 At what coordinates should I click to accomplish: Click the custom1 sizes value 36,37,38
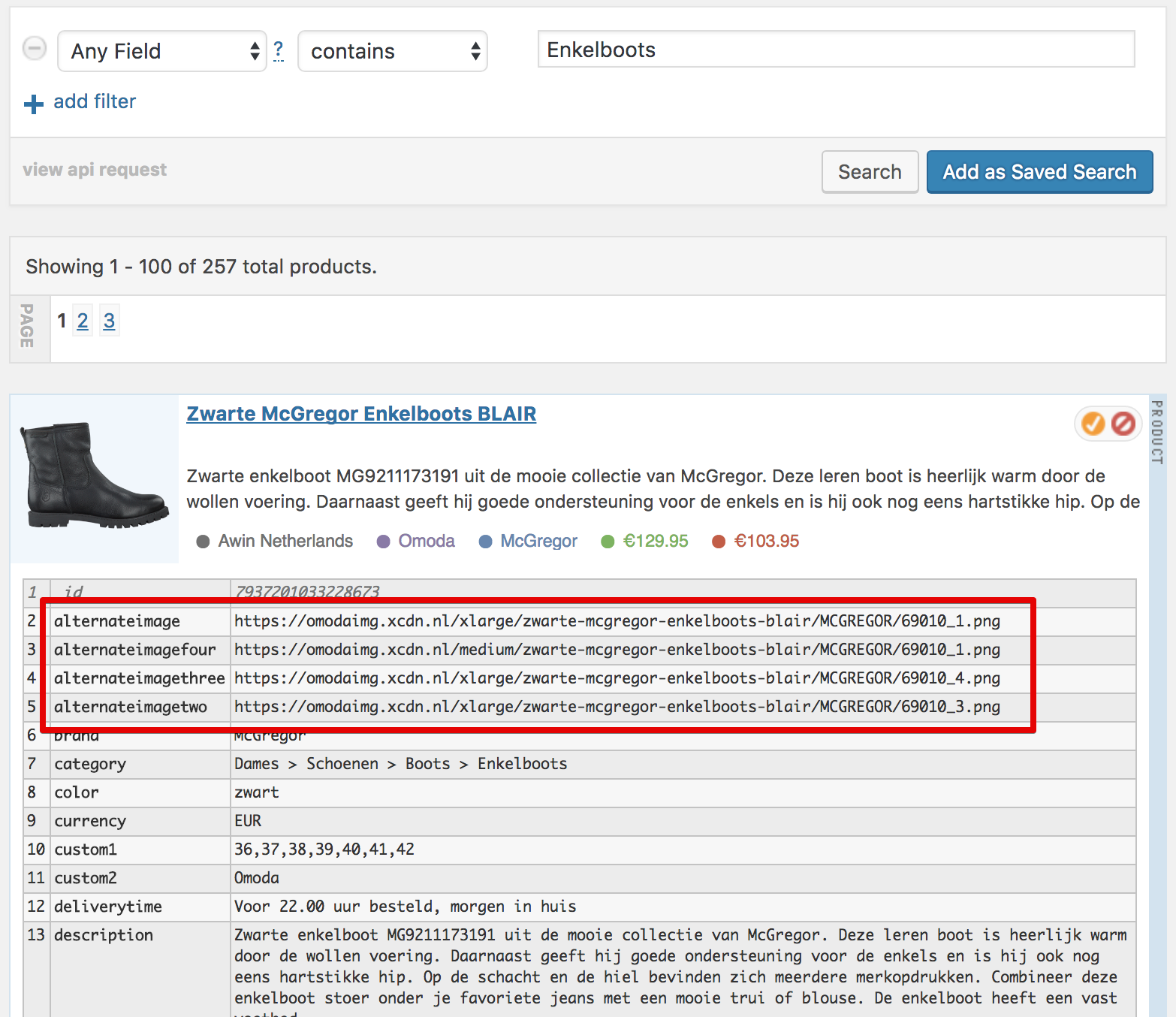(x=324, y=850)
